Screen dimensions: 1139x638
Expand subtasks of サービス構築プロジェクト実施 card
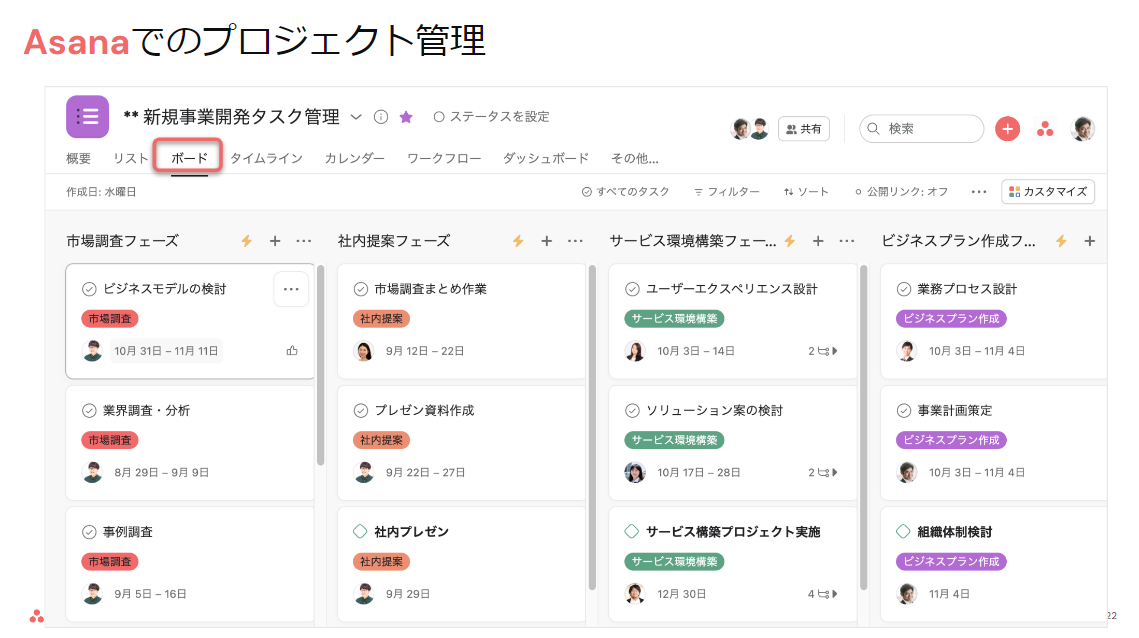pos(823,594)
